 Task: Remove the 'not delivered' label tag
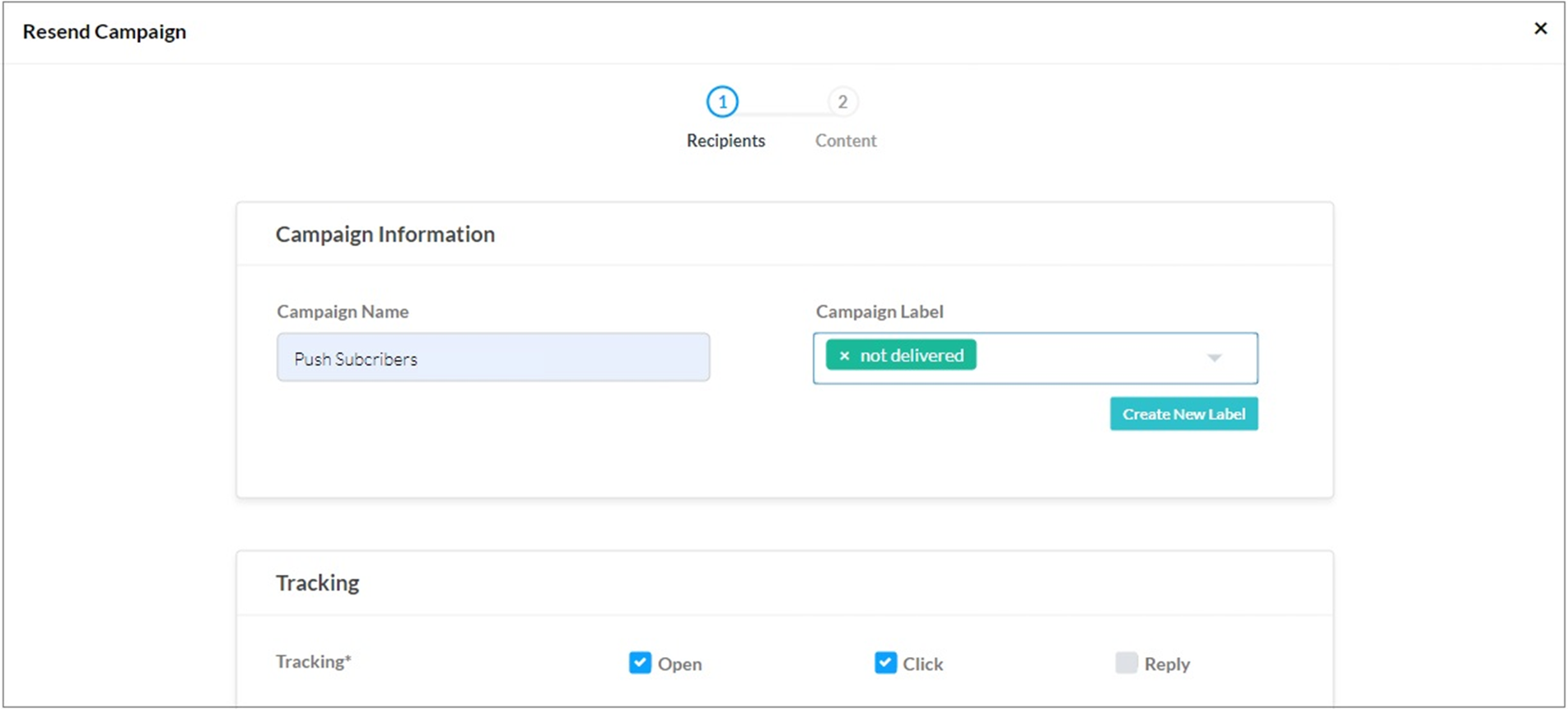click(x=844, y=356)
